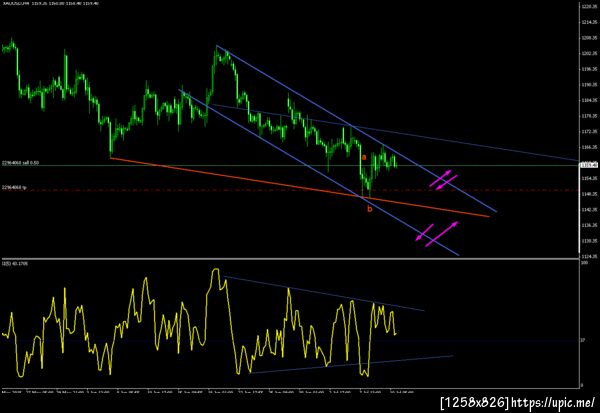Select the orange support trendline
Screen dimensions: 600x413
tap(300, 187)
